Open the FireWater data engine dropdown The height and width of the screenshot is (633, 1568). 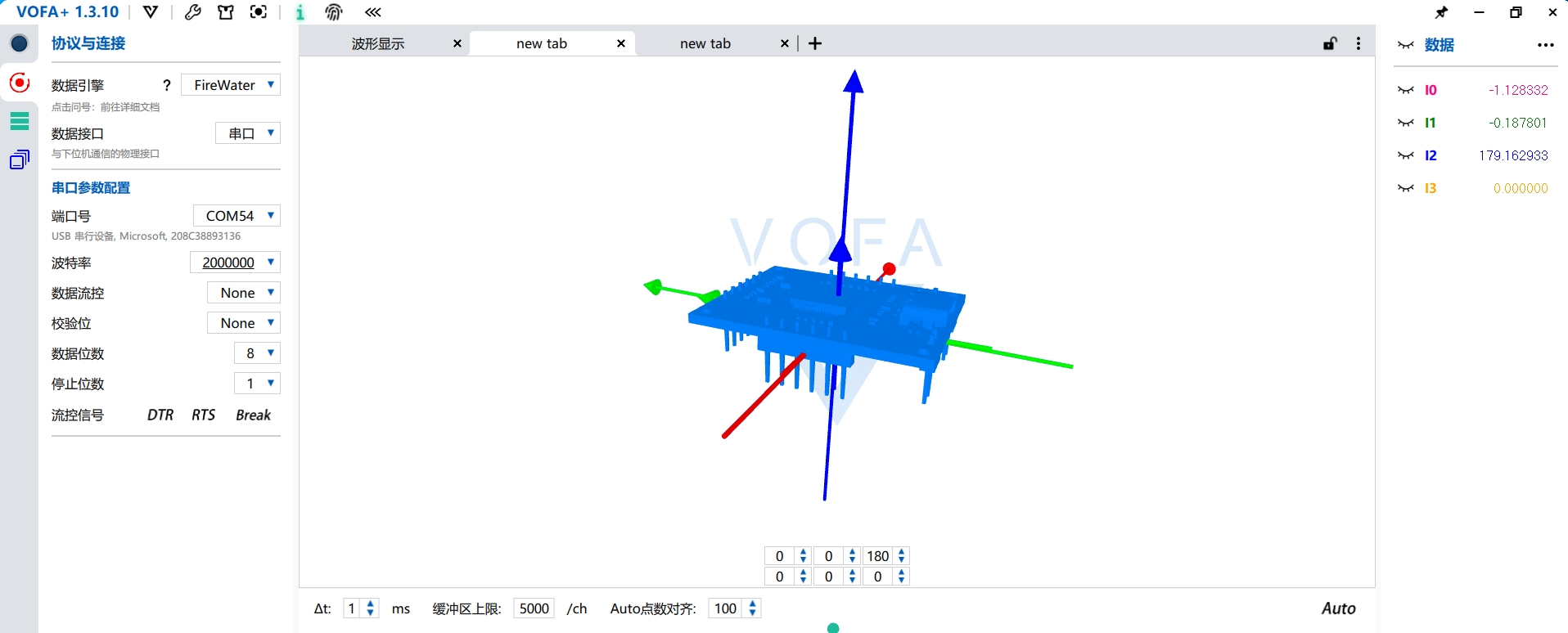click(x=231, y=85)
